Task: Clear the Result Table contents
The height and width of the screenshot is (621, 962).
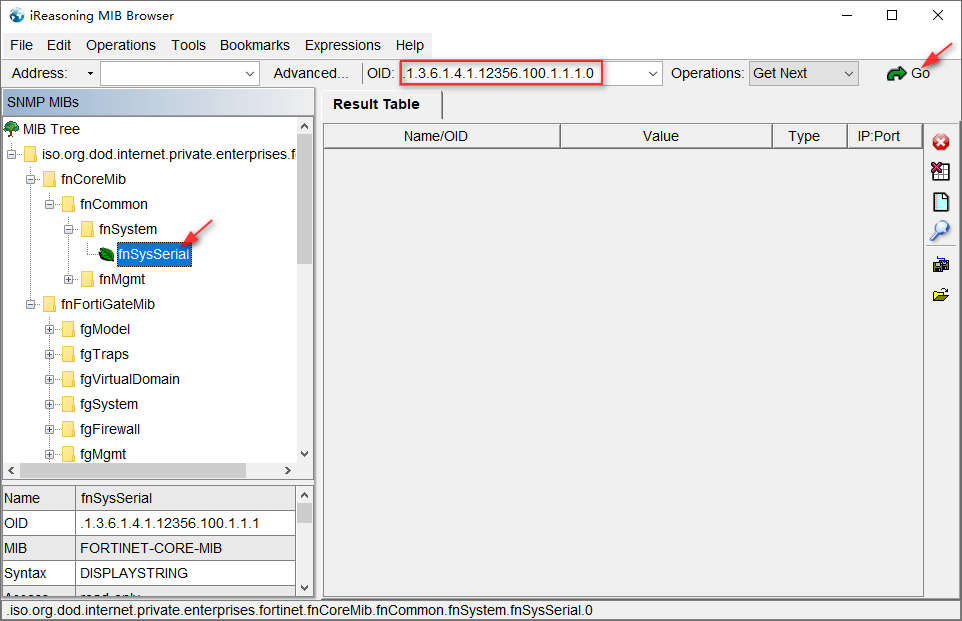Action: click(x=940, y=171)
